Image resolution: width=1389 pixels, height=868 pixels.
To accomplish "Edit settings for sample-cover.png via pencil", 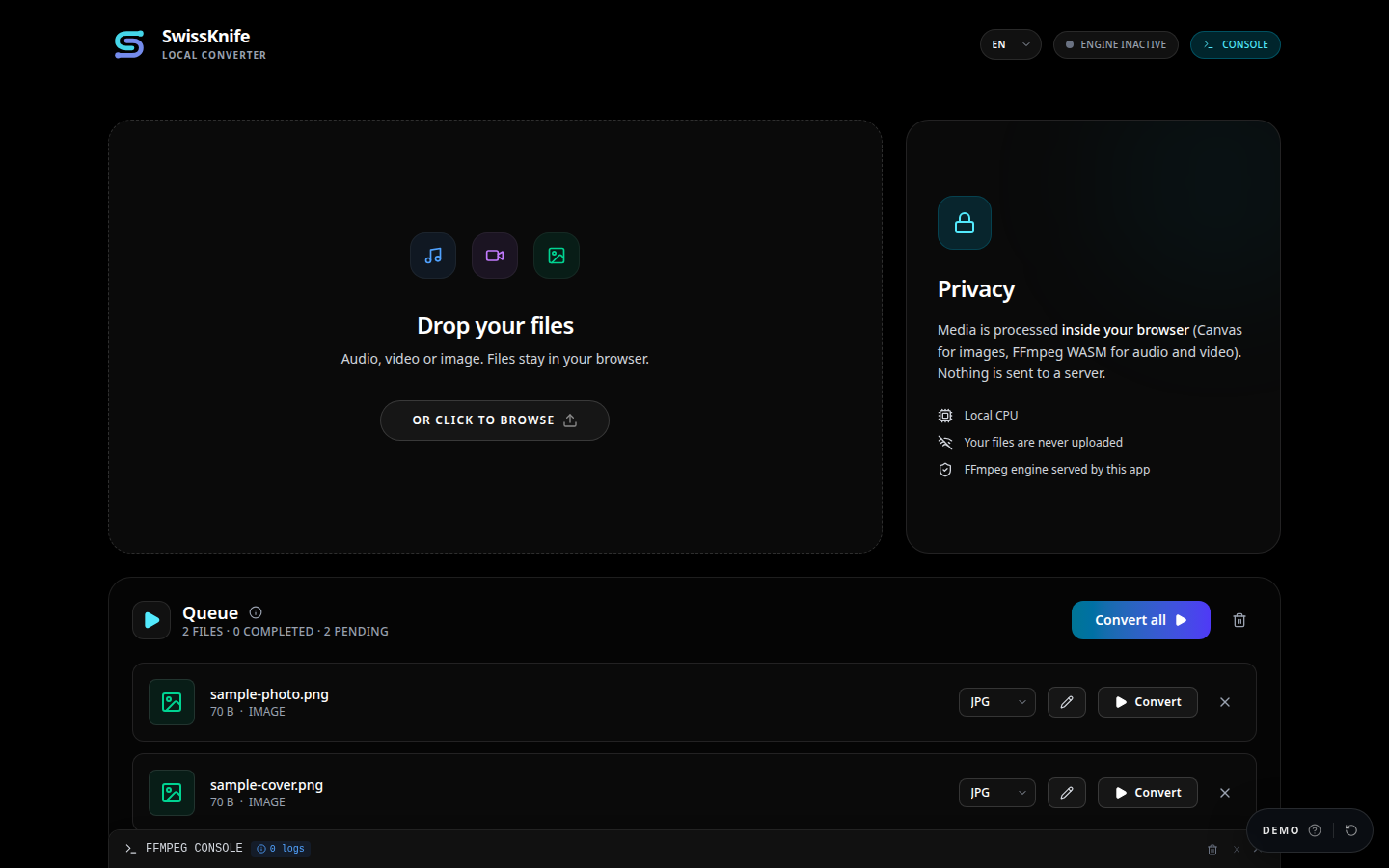I will pyautogui.click(x=1067, y=793).
